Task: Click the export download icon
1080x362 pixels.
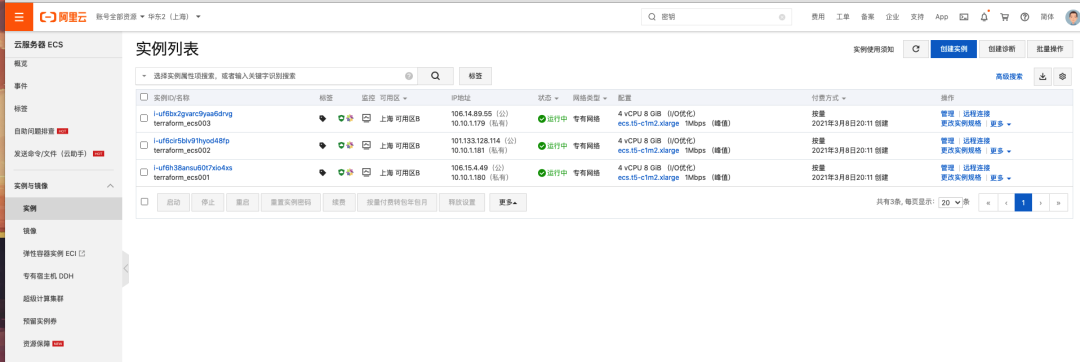Action: [x=1042, y=76]
